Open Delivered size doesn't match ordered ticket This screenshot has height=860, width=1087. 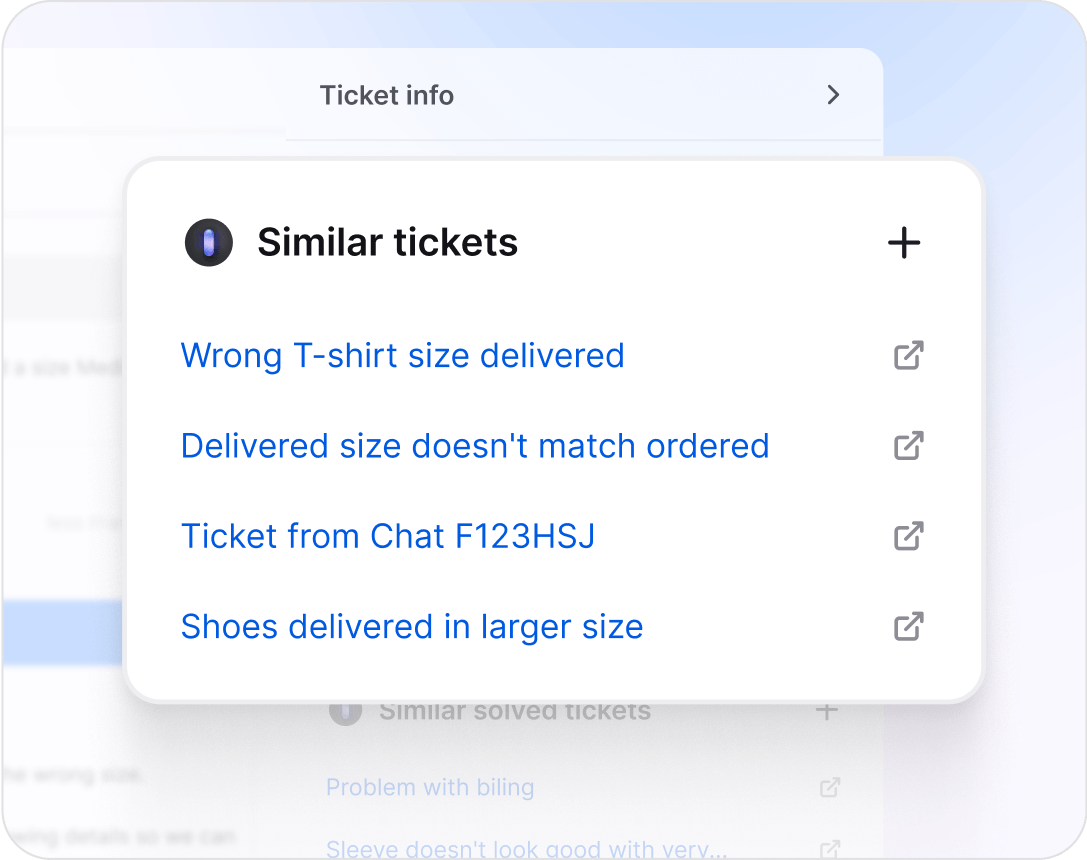475,445
